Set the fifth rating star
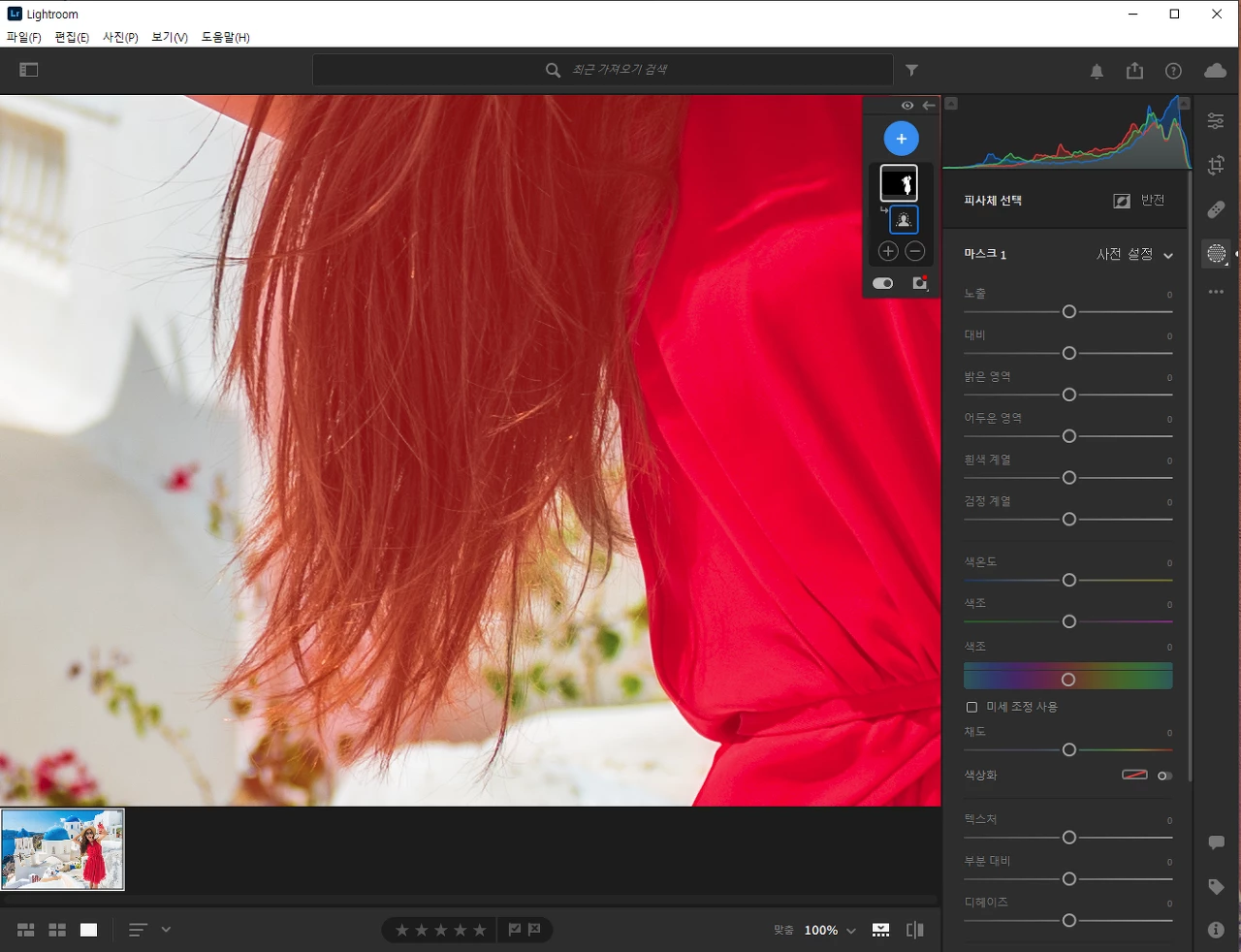The width and height of the screenshot is (1241, 952). point(480,930)
